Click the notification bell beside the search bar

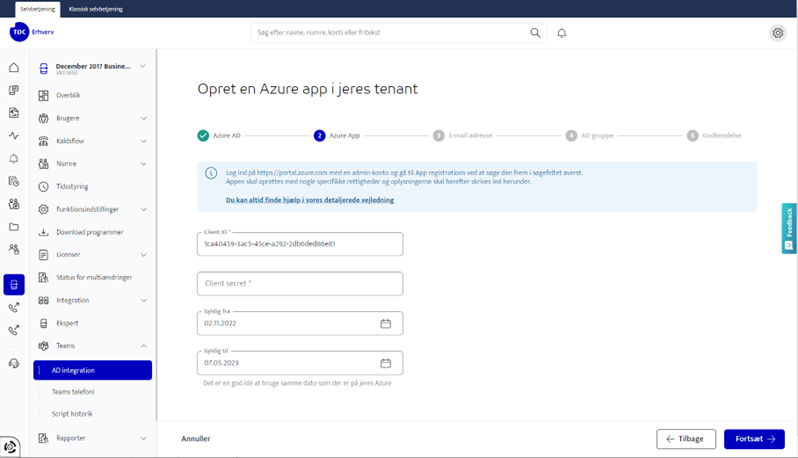point(561,33)
